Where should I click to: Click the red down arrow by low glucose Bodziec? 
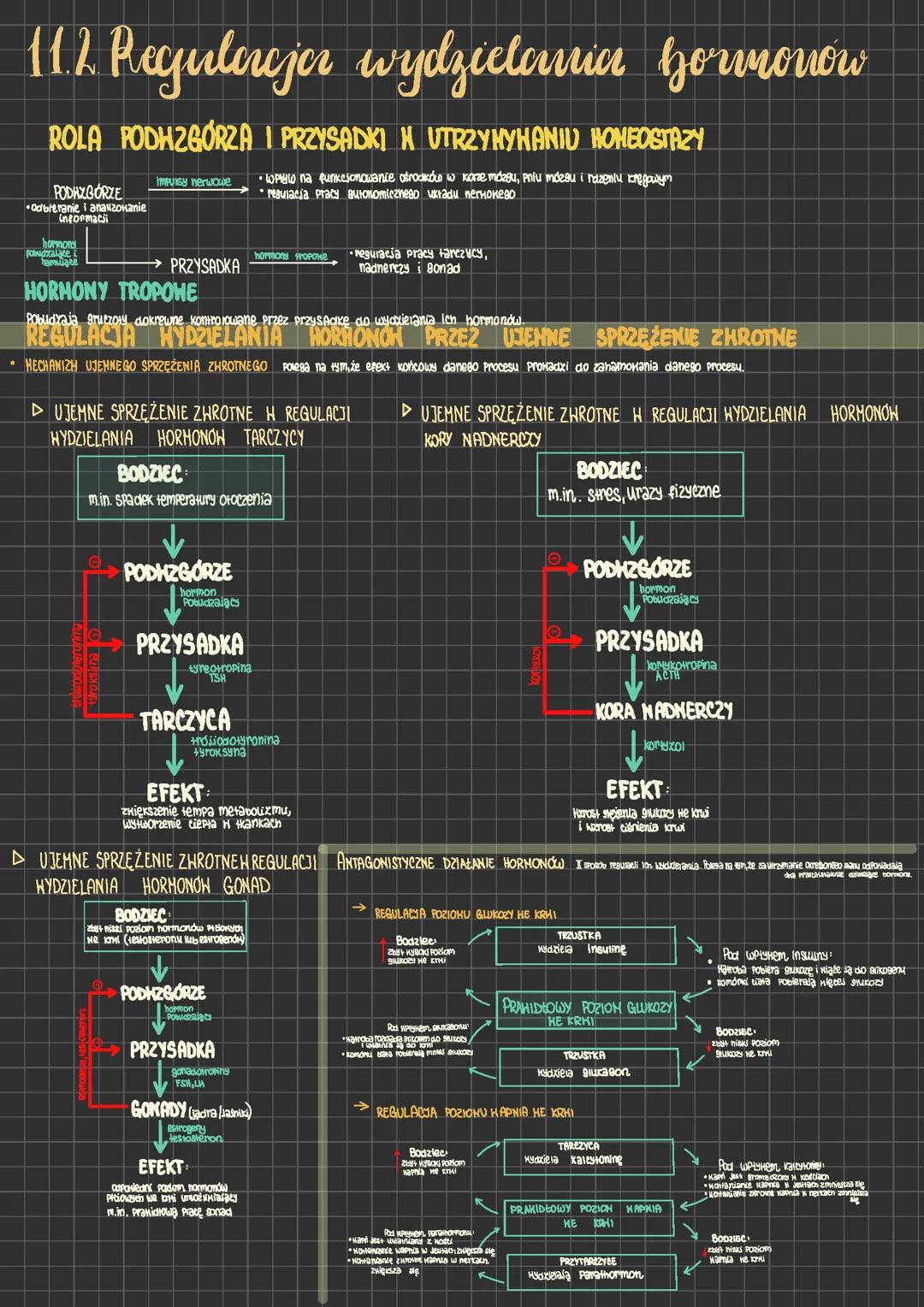pos(709,1045)
